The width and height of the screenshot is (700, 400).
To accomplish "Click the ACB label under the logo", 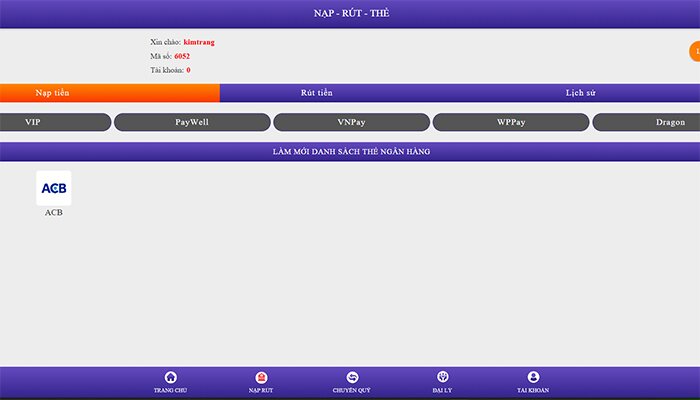I will coord(54,212).
